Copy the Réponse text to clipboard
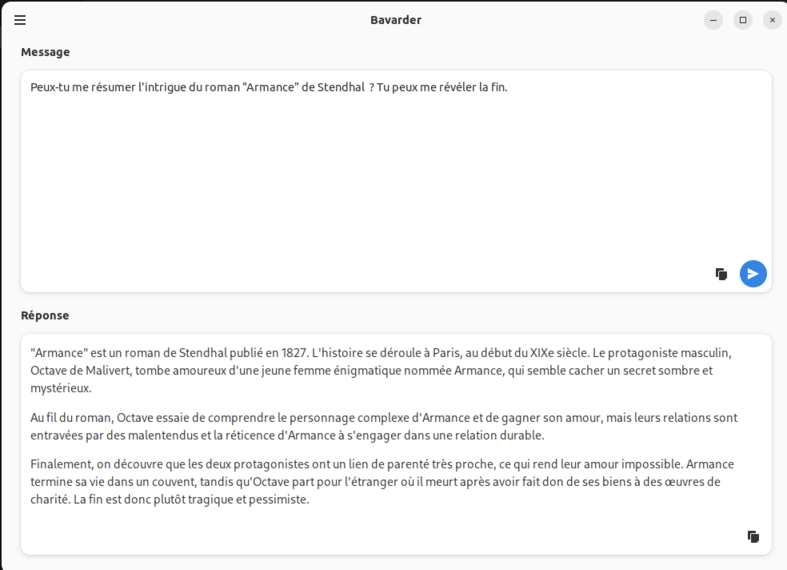 click(753, 536)
